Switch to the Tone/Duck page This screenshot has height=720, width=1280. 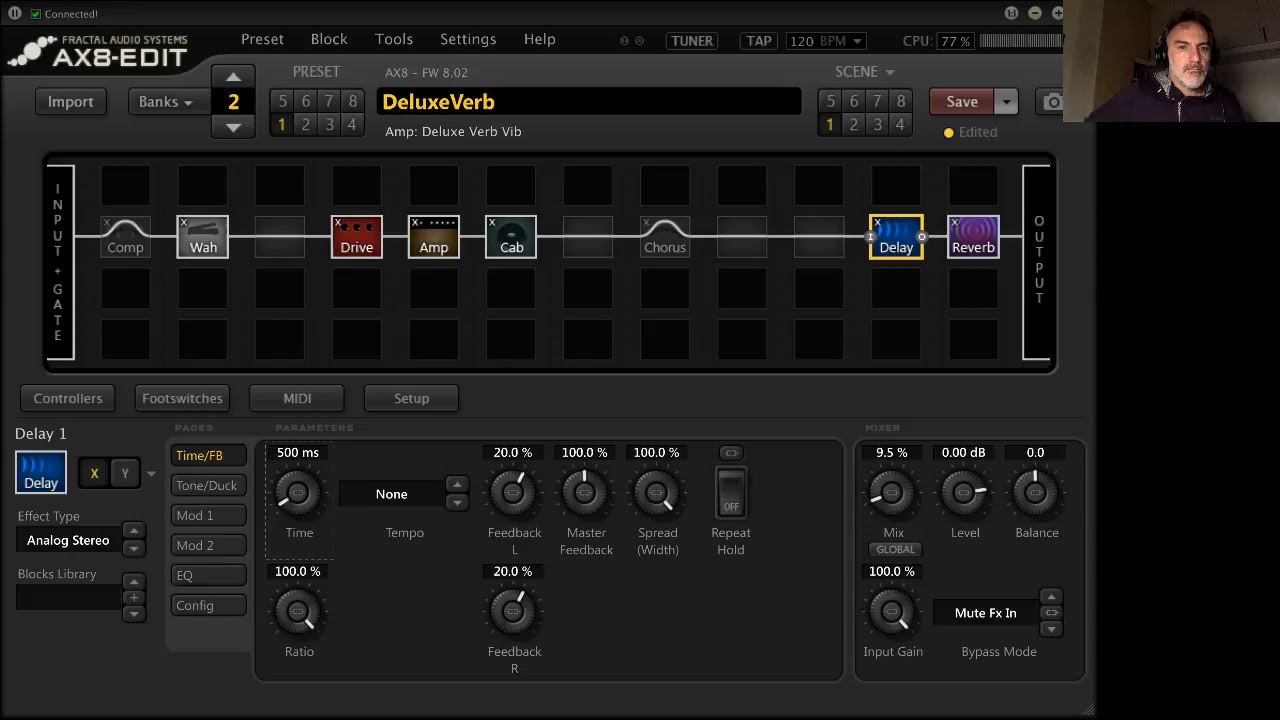click(x=208, y=485)
